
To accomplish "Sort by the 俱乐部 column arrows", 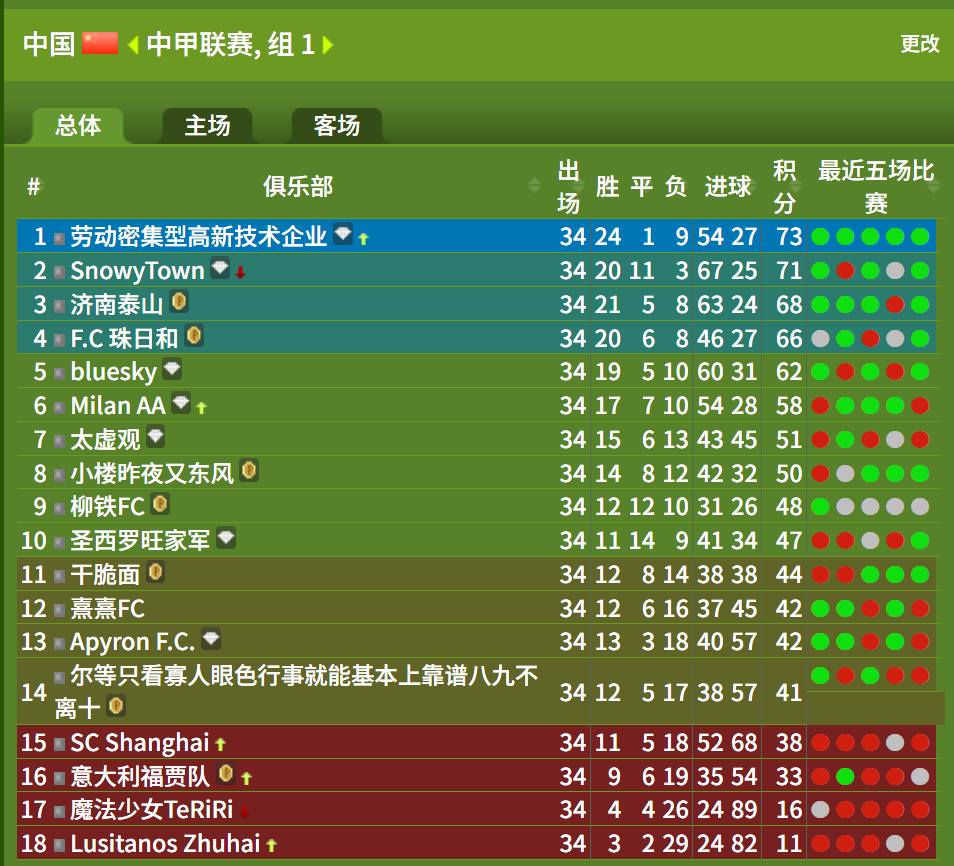I will [x=534, y=186].
